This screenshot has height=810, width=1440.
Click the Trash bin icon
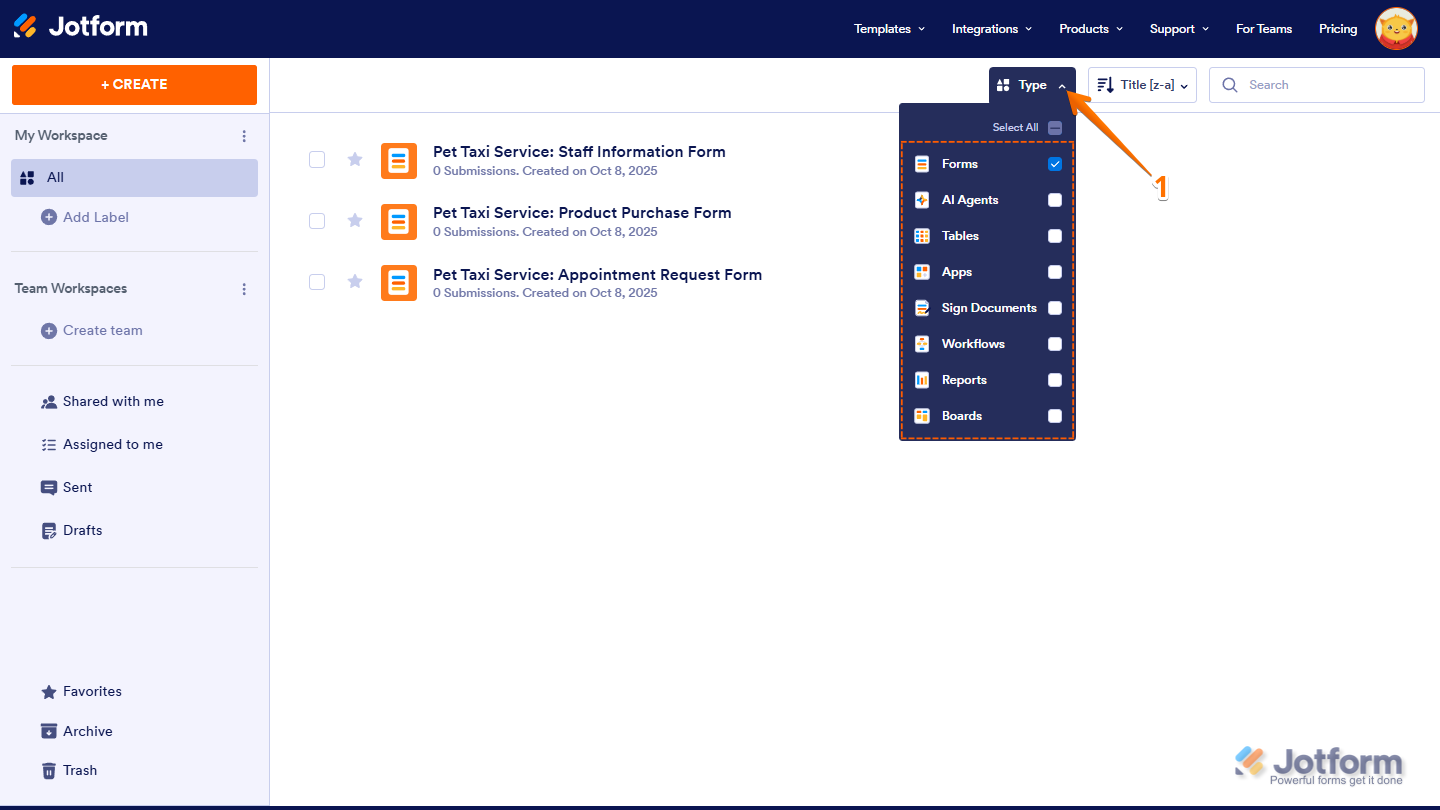coord(49,770)
